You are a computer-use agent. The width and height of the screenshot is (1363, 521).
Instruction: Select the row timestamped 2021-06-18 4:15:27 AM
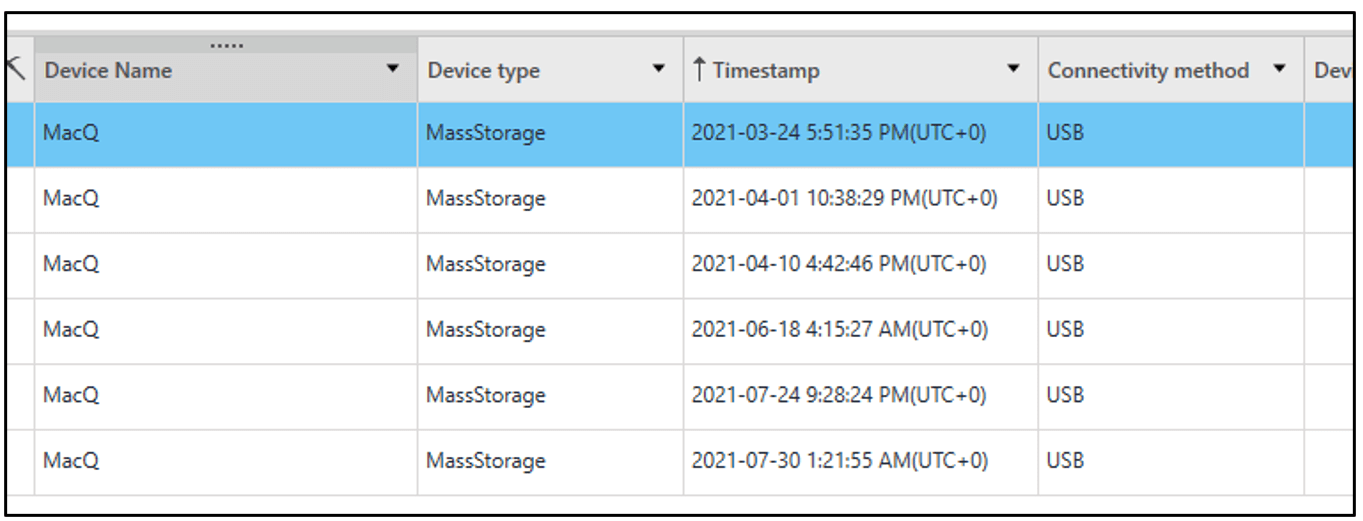coord(680,330)
